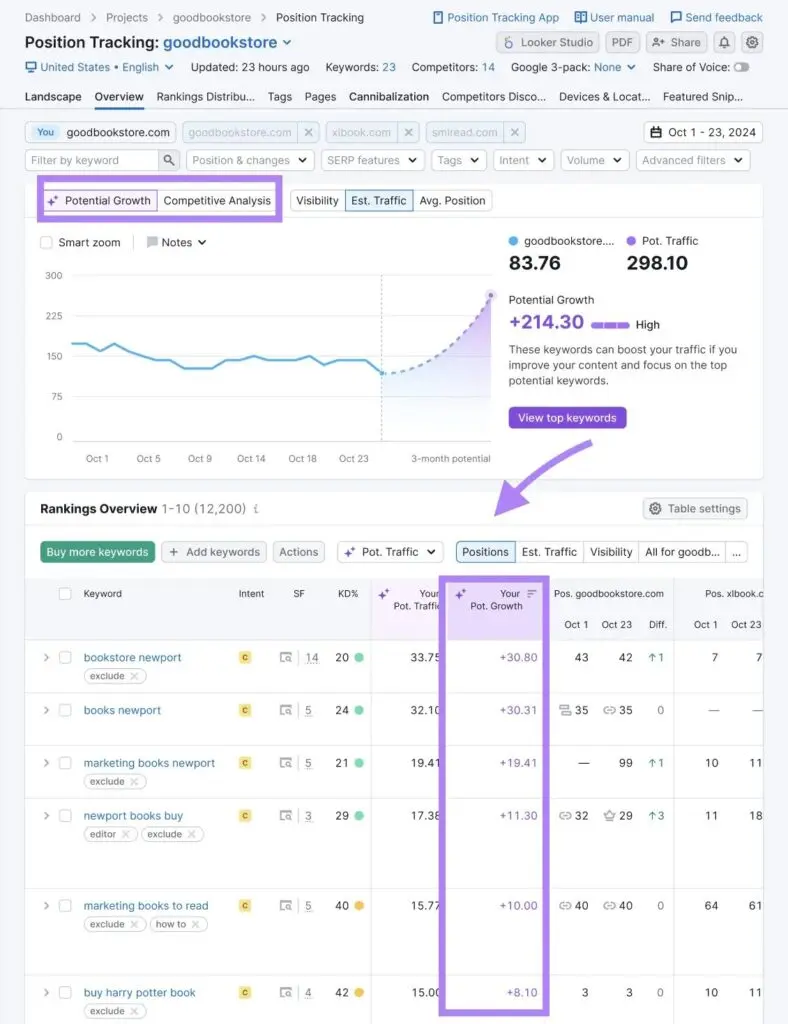Enable the Smart zoom checkbox
This screenshot has height=1024, width=788.
pos(46,242)
